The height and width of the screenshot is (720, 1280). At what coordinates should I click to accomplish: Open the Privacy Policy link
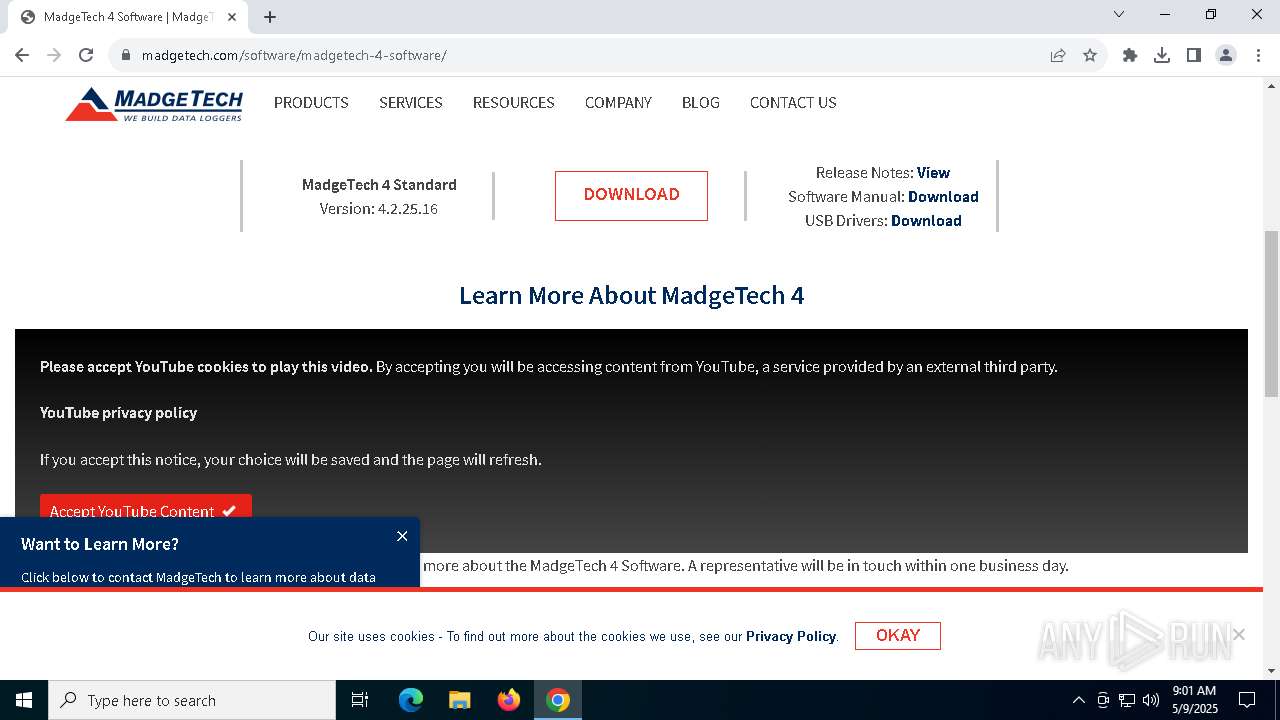tap(791, 636)
